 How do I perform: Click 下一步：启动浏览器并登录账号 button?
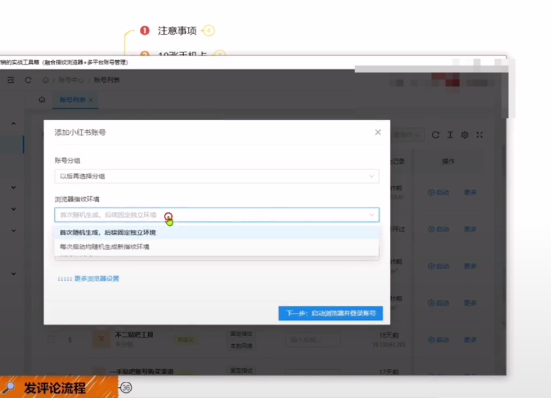click(331, 313)
